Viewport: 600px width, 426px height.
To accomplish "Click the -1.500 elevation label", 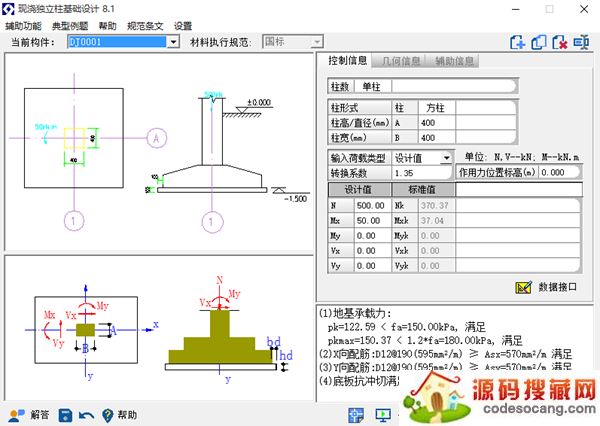I will pyautogui.click(x=295, y=199).
